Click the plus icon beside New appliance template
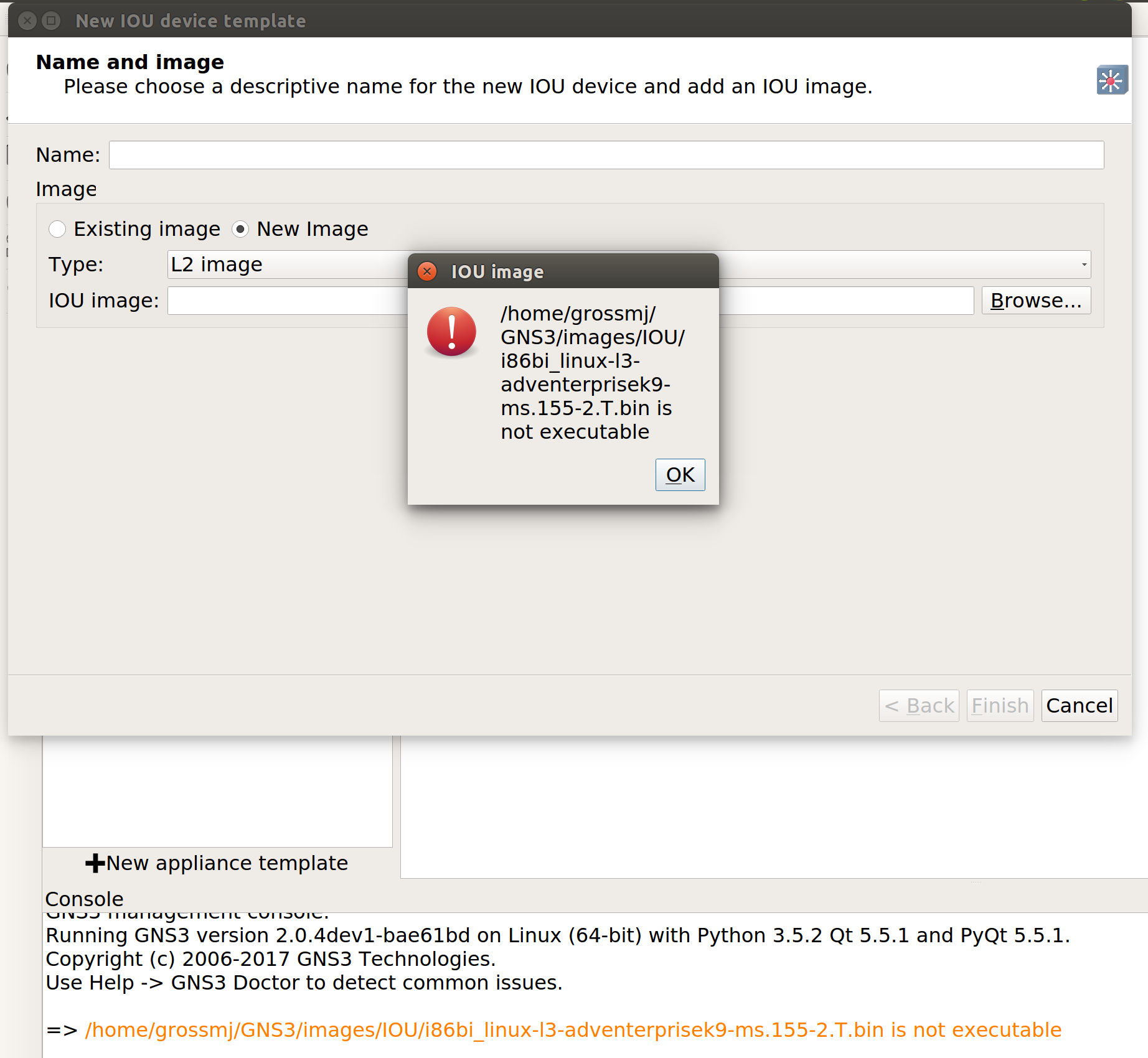 click(93, 863)
